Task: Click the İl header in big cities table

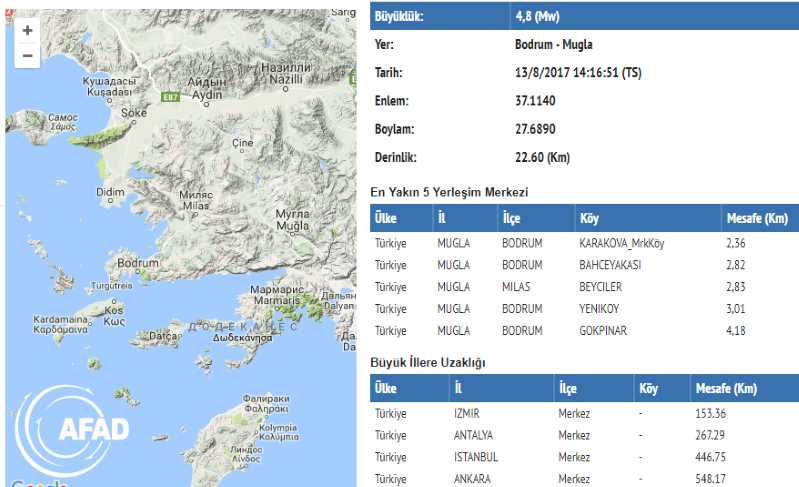Action: click(460, 388)
